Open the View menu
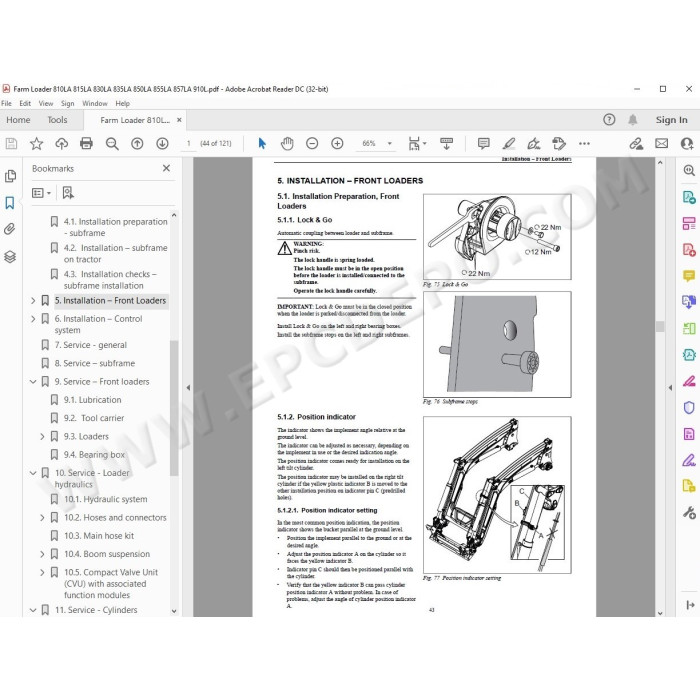 [46, 104]
